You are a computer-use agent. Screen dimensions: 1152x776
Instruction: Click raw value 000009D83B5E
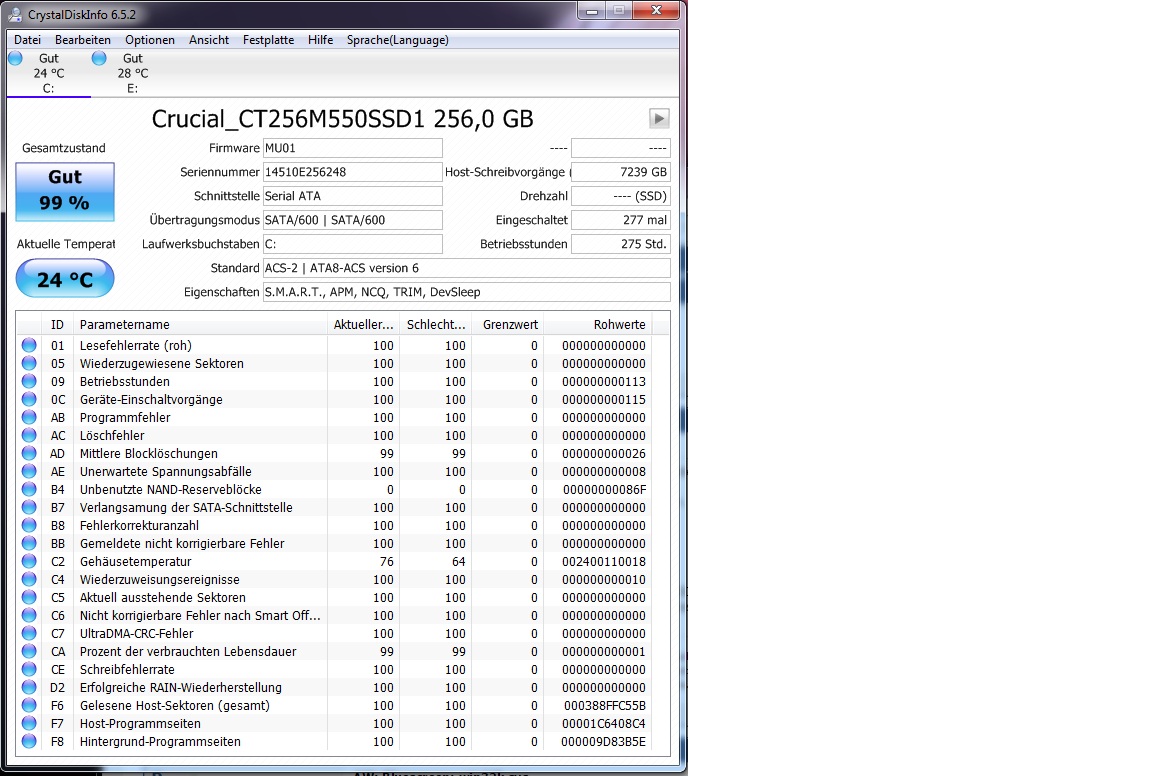point(604,741)
